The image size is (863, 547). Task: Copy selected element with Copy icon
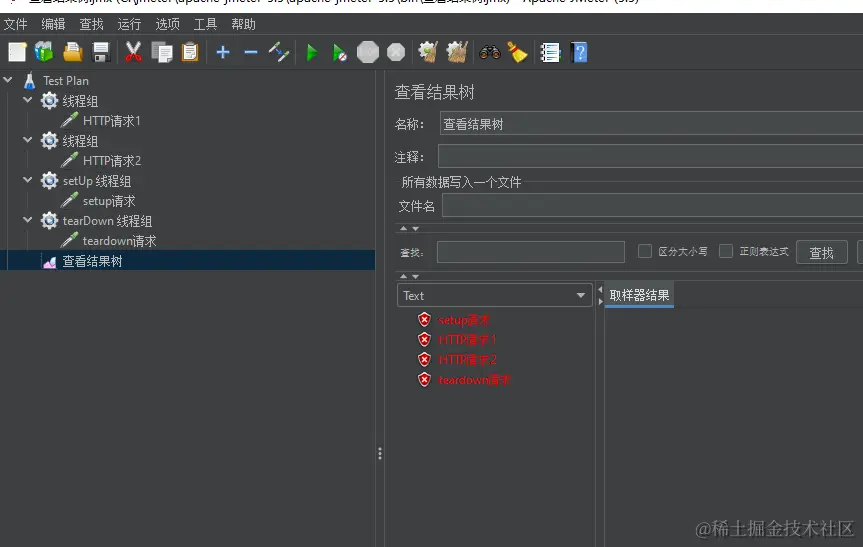tap(162, 52)
